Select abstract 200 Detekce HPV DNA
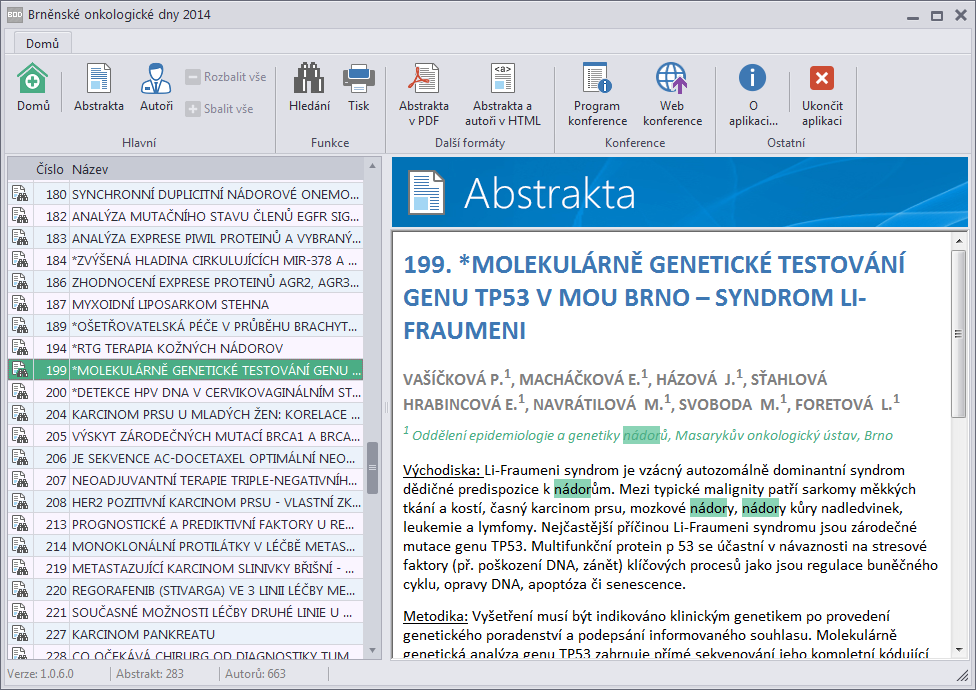976x690 pixels. coord(185,393)
